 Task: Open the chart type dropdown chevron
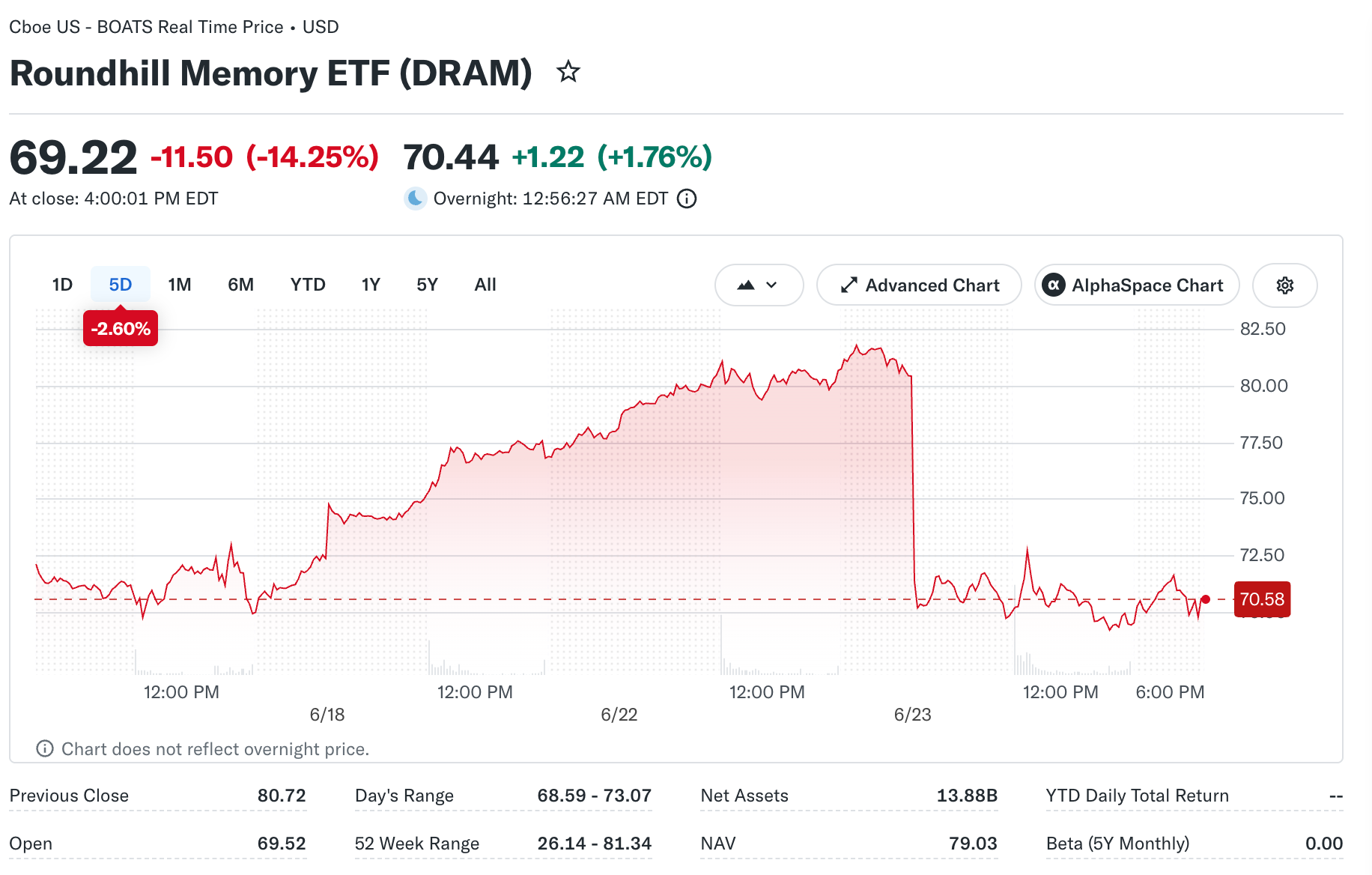click(771, 285)
